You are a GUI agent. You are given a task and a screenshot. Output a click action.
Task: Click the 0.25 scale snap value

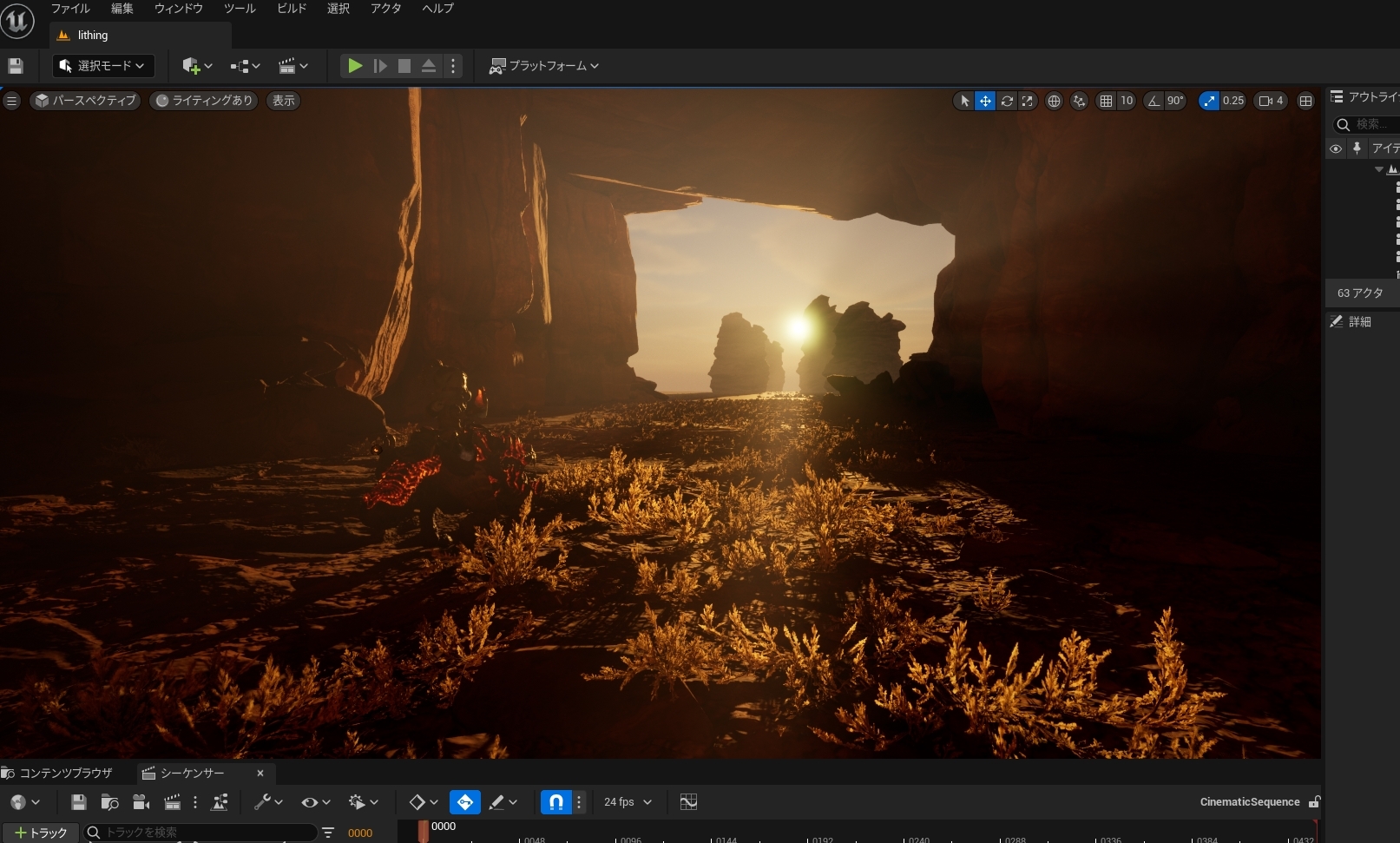[x=1232, y=101]
